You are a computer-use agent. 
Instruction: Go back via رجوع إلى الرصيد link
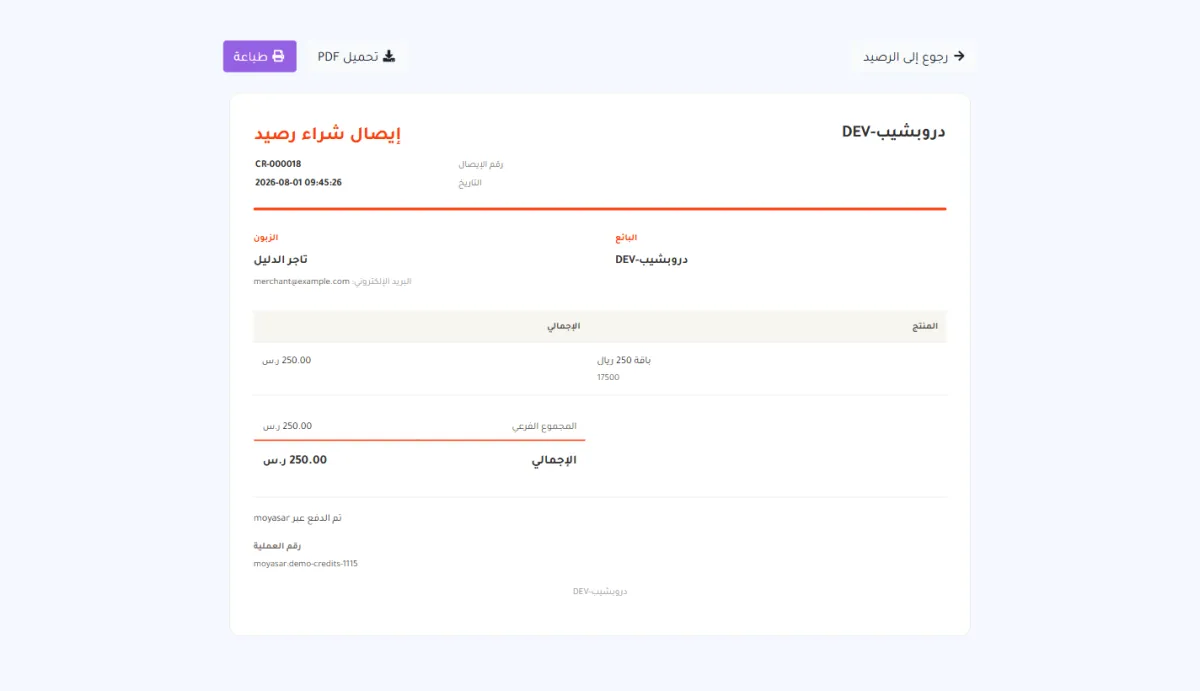click(x=914, y=56)
